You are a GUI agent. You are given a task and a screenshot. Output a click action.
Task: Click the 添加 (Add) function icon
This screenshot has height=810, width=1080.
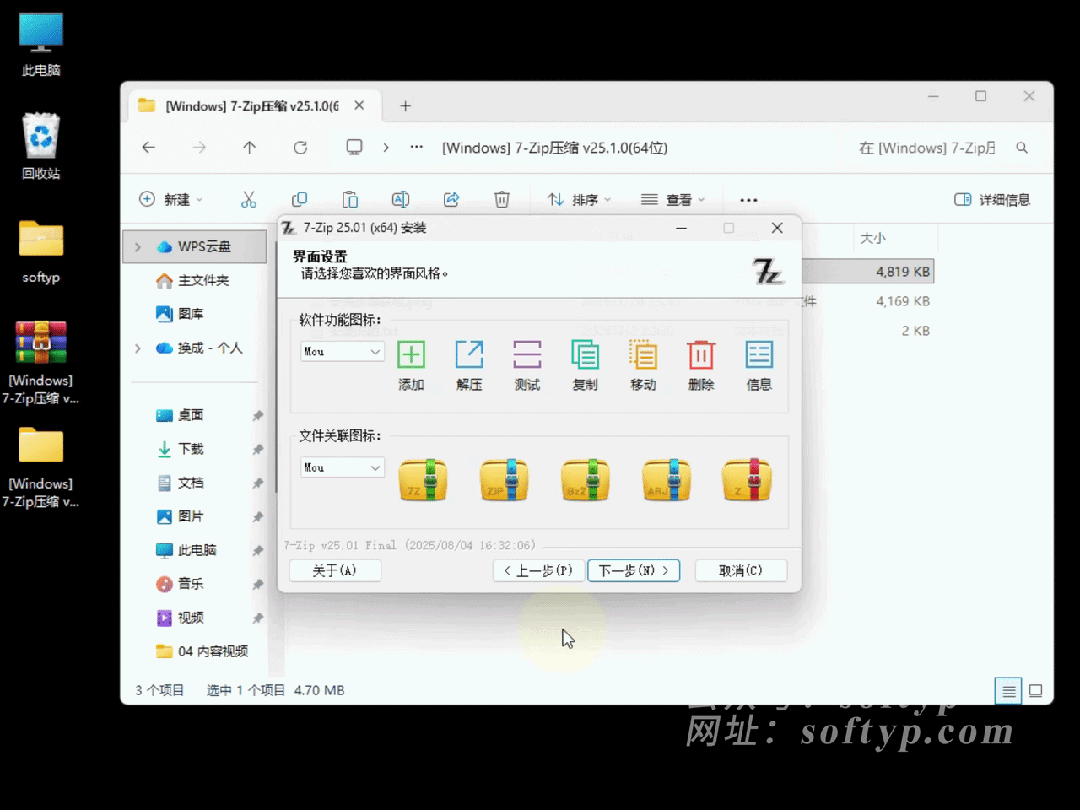pyautogui.click(x=411, y=355)
